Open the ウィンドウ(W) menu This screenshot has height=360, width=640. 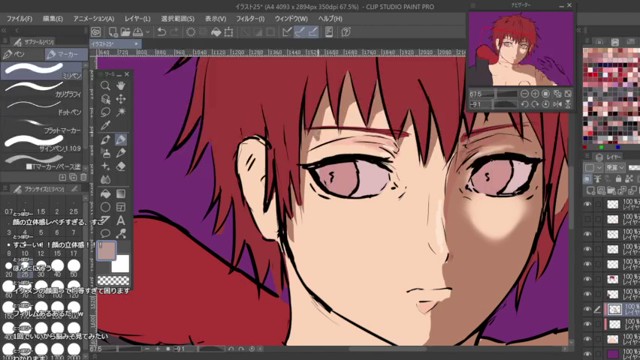[291, 19]
